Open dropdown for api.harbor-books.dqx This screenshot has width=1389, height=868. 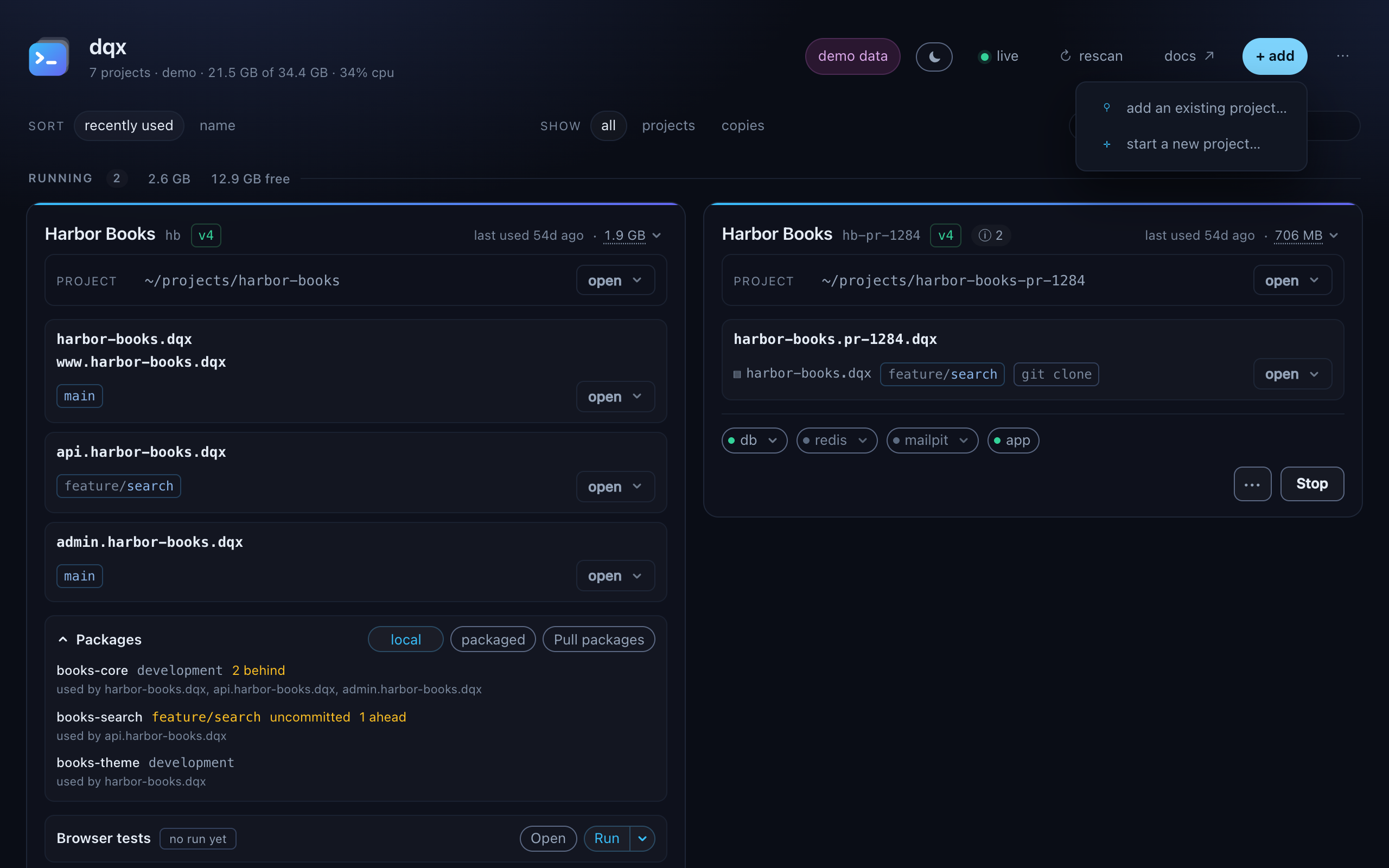pyautogui.click(x=615, y=487)
